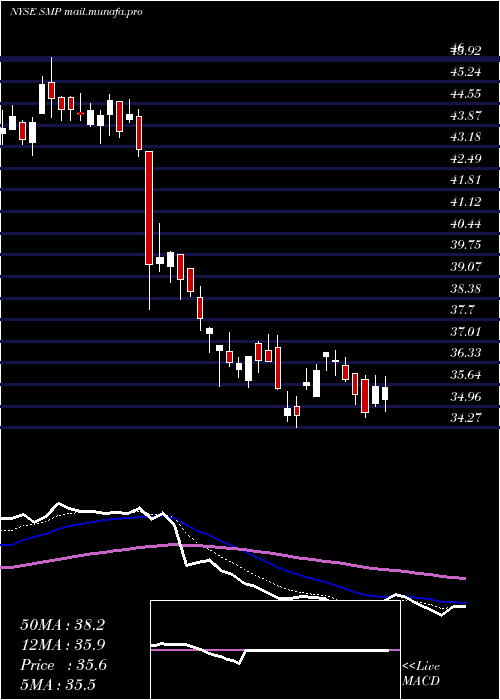Click the 50MA : 38.2 readout
The width and height of the screenshot is (500, 700).
[x=62, y=625]
